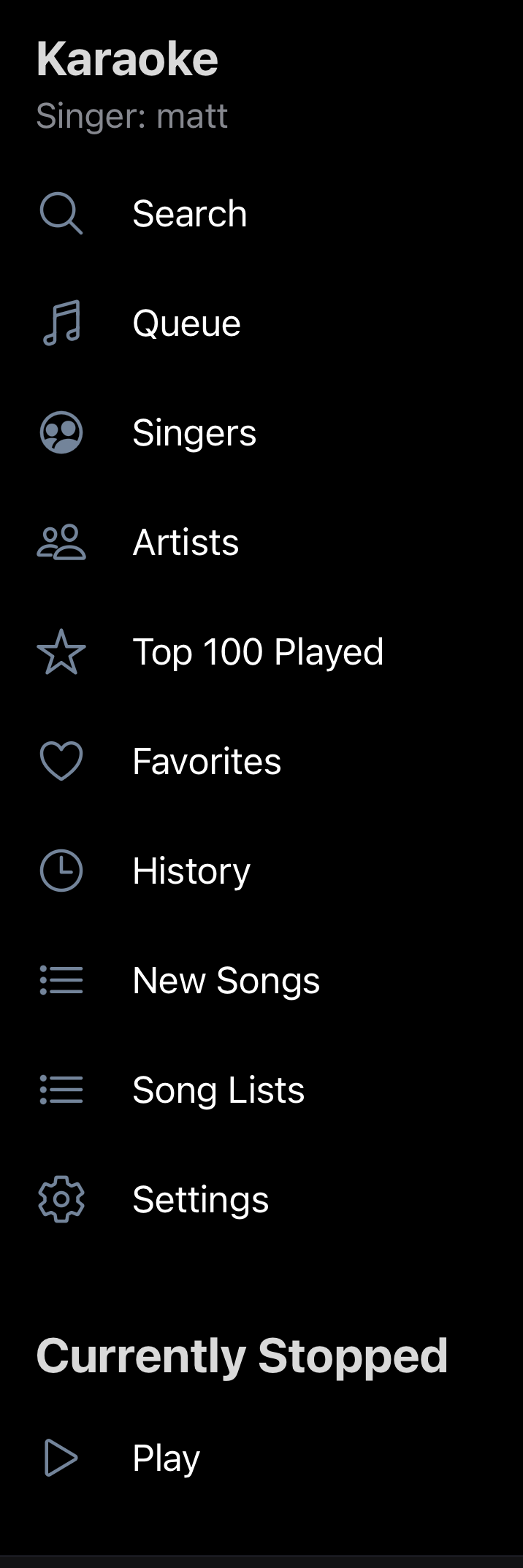Click the Artists people icon
Screen dimensions: 523x1568
tap(61, 543)
